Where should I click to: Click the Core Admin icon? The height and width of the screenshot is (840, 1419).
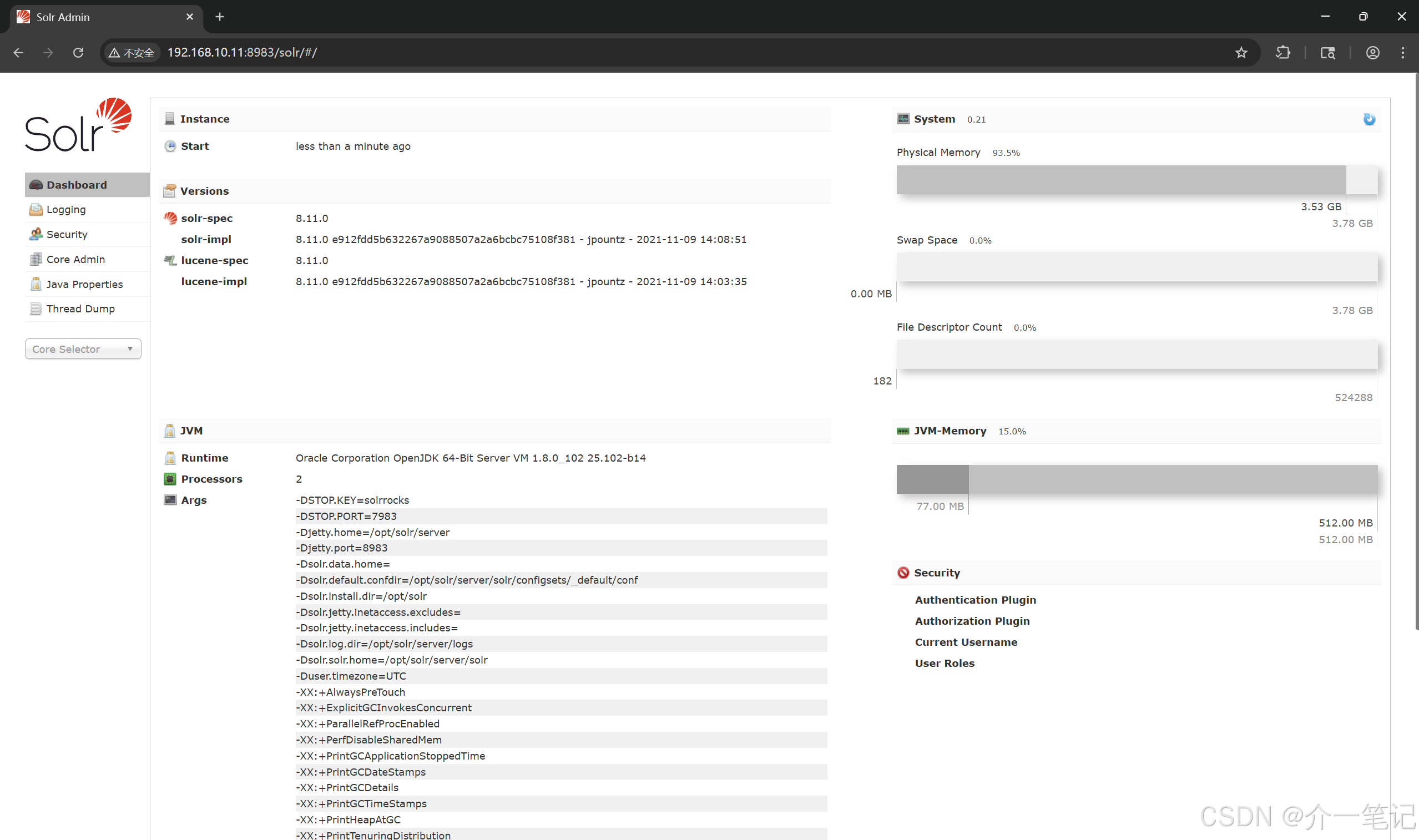[36, 259]
